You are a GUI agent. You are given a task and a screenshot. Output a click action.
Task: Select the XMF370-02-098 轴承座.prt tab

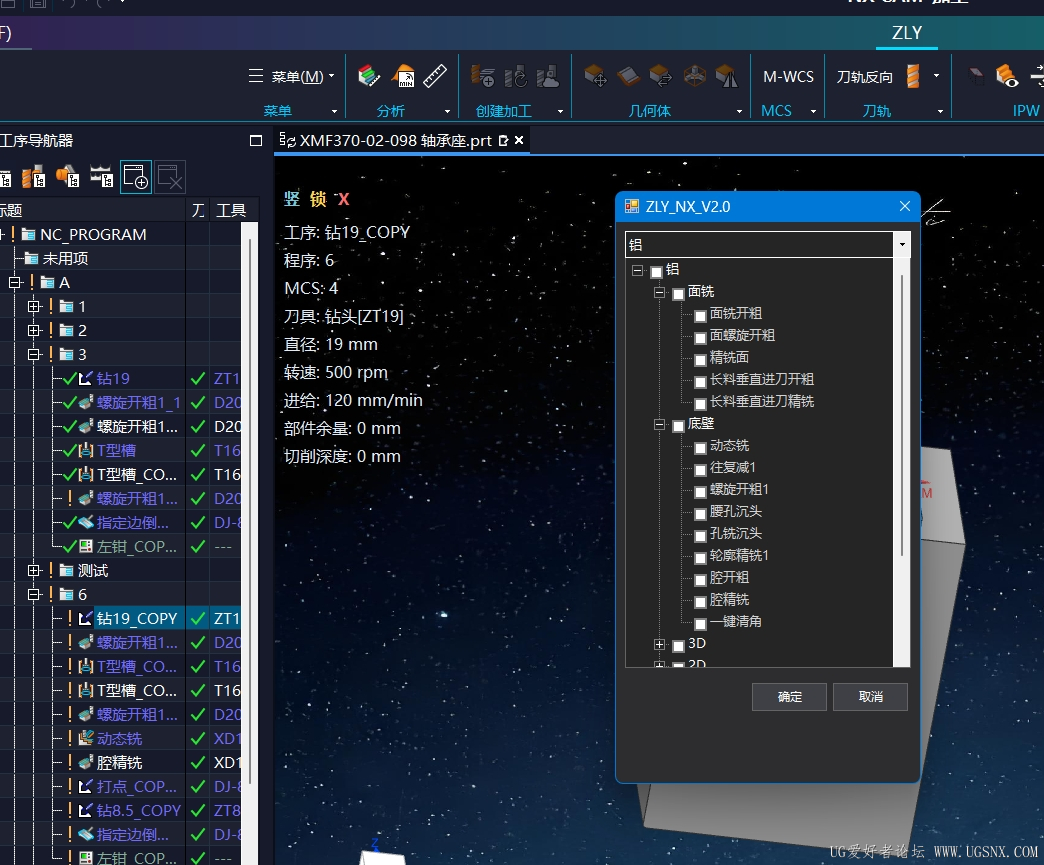[395, 141]
